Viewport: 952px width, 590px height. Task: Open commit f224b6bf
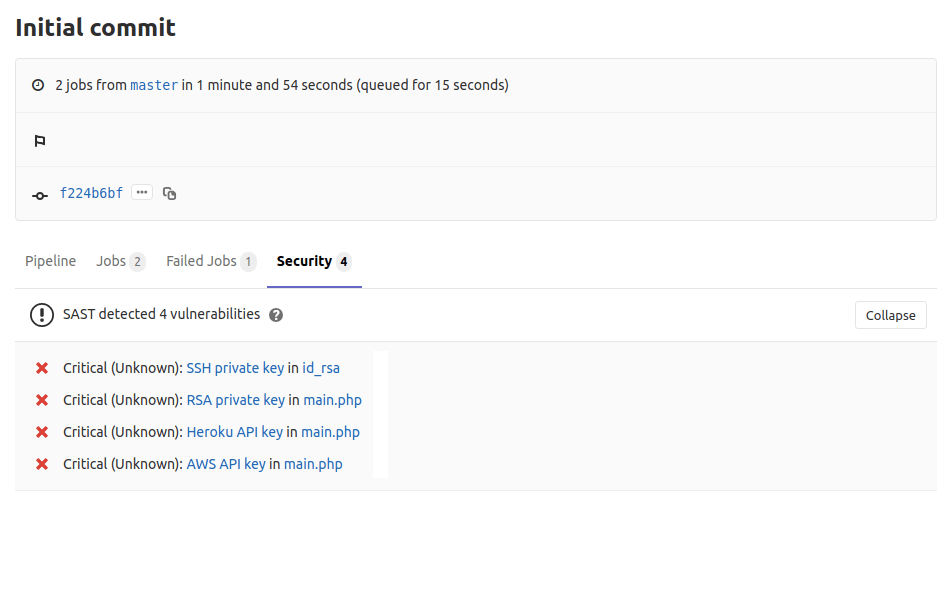coord(92,192)
